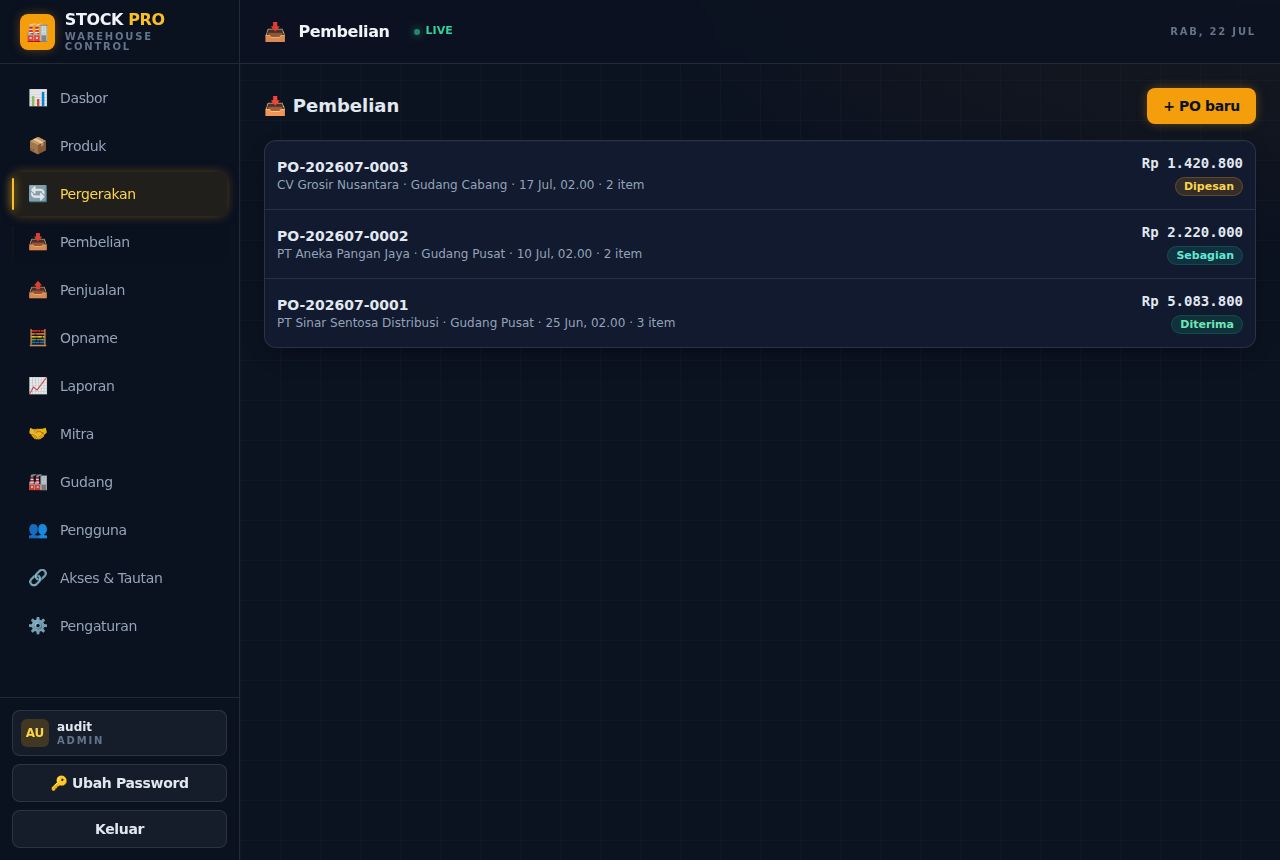Log out using the Keluar button

click(120, 829)
